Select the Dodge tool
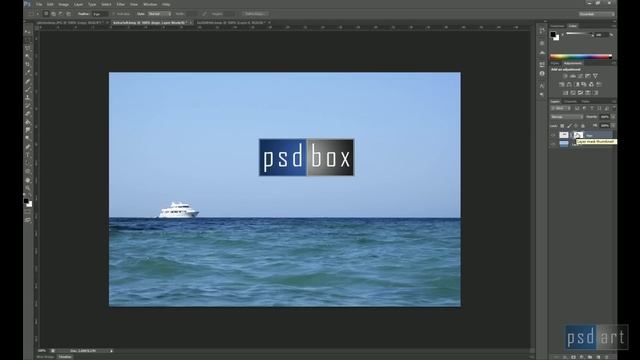This screenshot has width=640, height=360. tap(28, 139)
